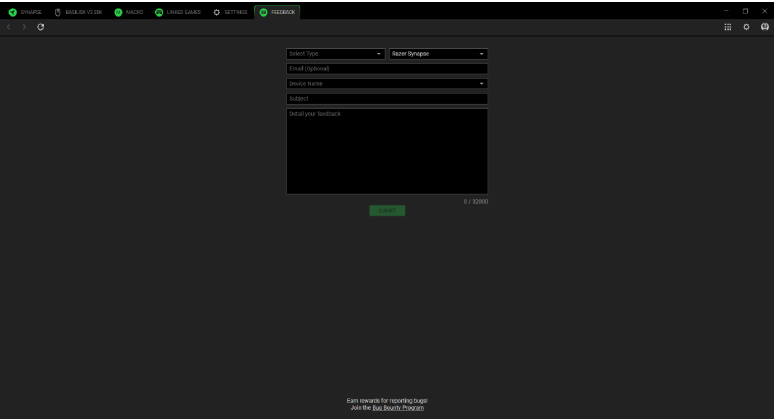The height and width of the screenshot is (420, 776).
Task: Restore the window size
Action: pyautogui.click(x=745, y=11)
